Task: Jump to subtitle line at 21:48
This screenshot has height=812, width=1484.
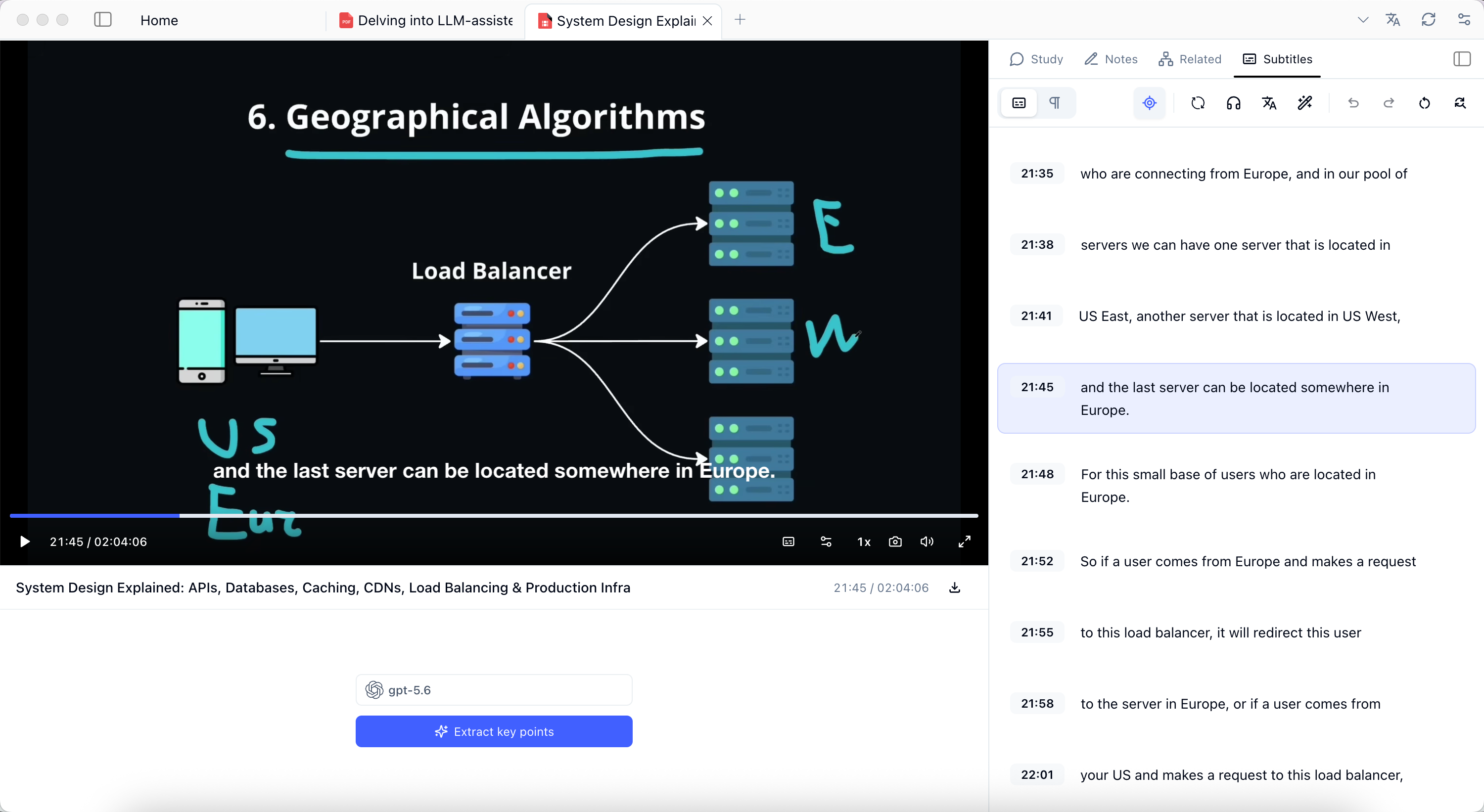Action: 1037,474
